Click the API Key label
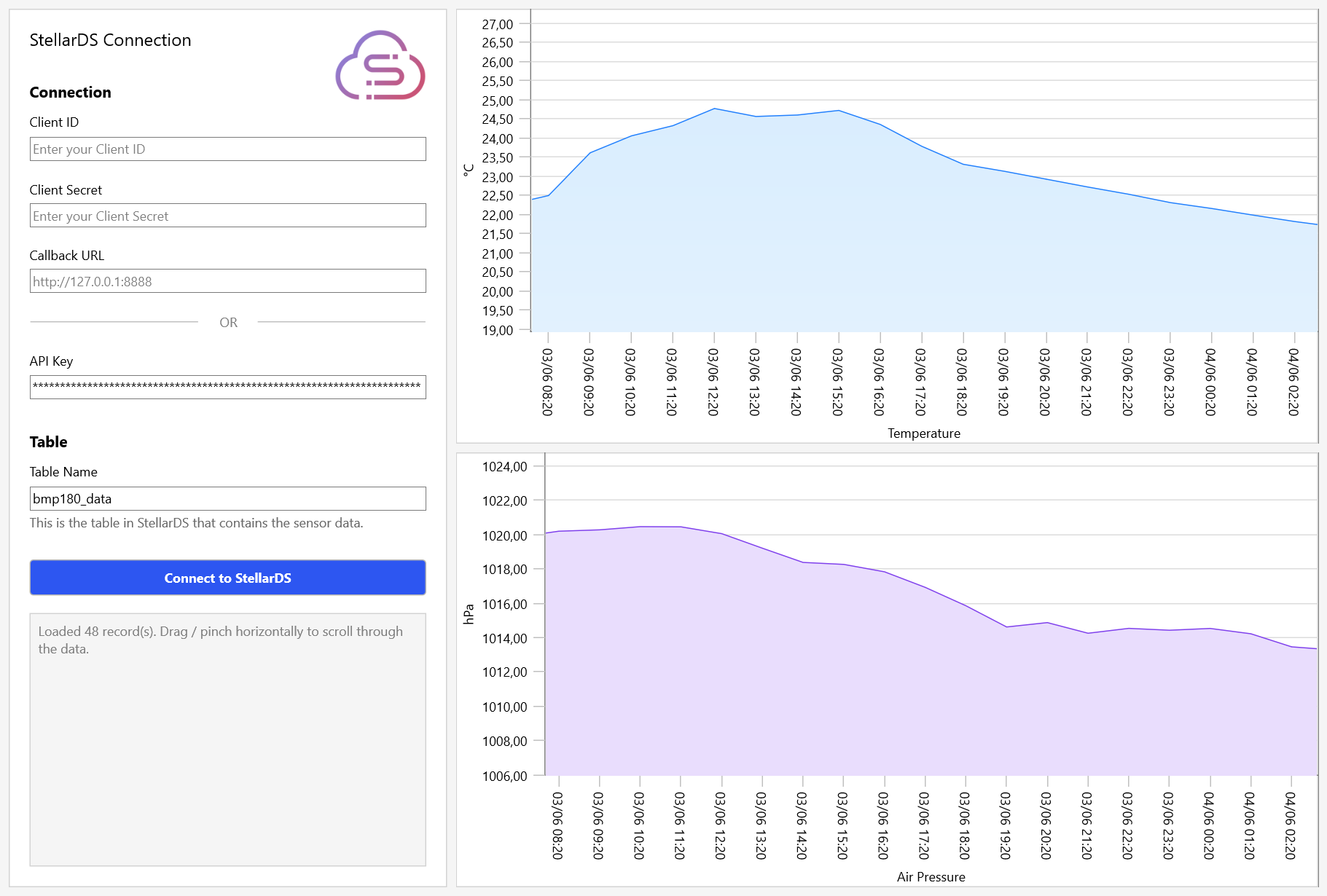The height and width of the screenshot is (896, 1327). pos(51,361)
